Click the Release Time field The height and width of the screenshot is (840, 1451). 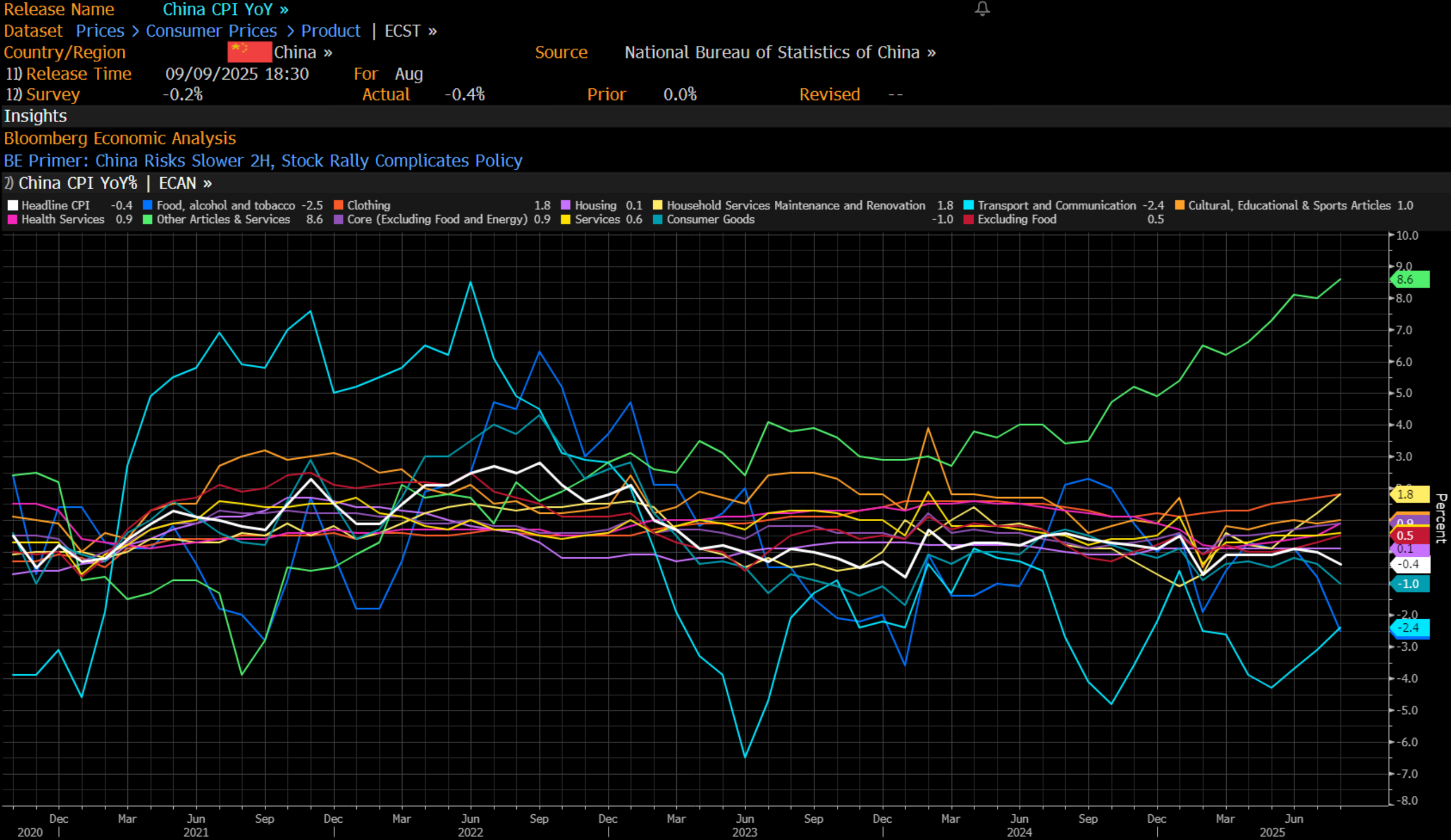click(x=79, y=75)
